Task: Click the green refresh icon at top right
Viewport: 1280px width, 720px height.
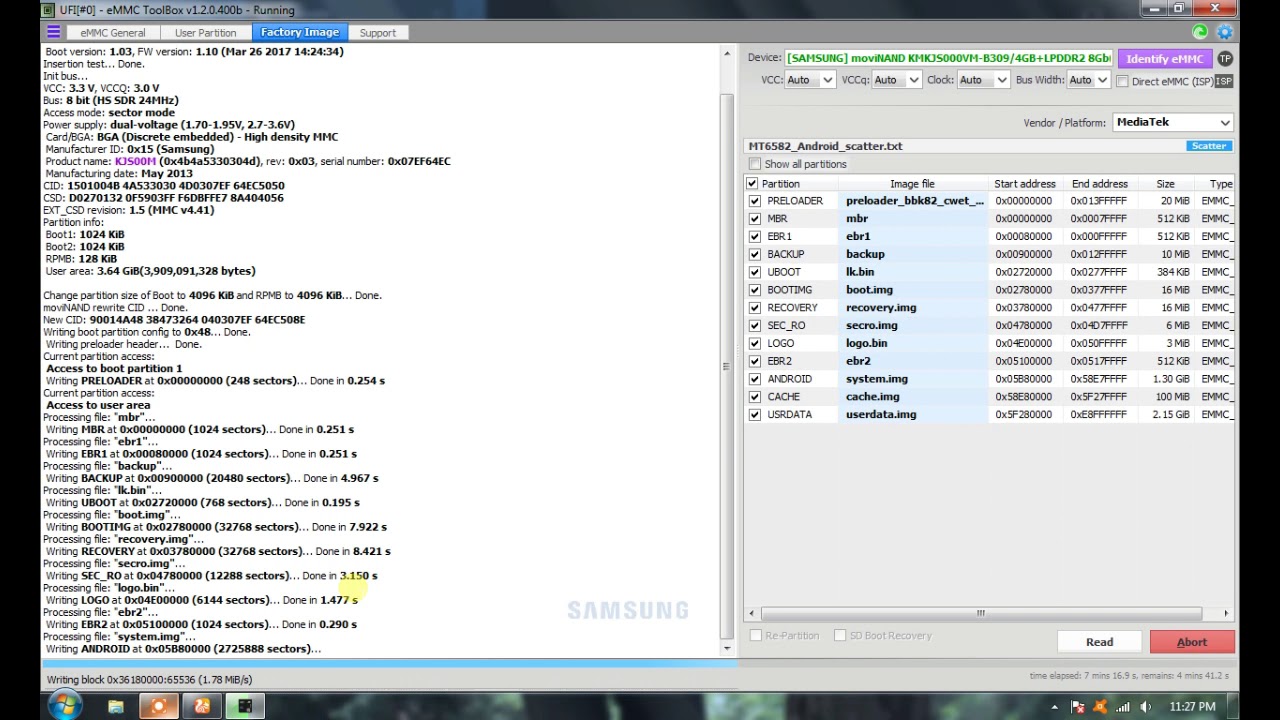Action: pos(1200,33)
